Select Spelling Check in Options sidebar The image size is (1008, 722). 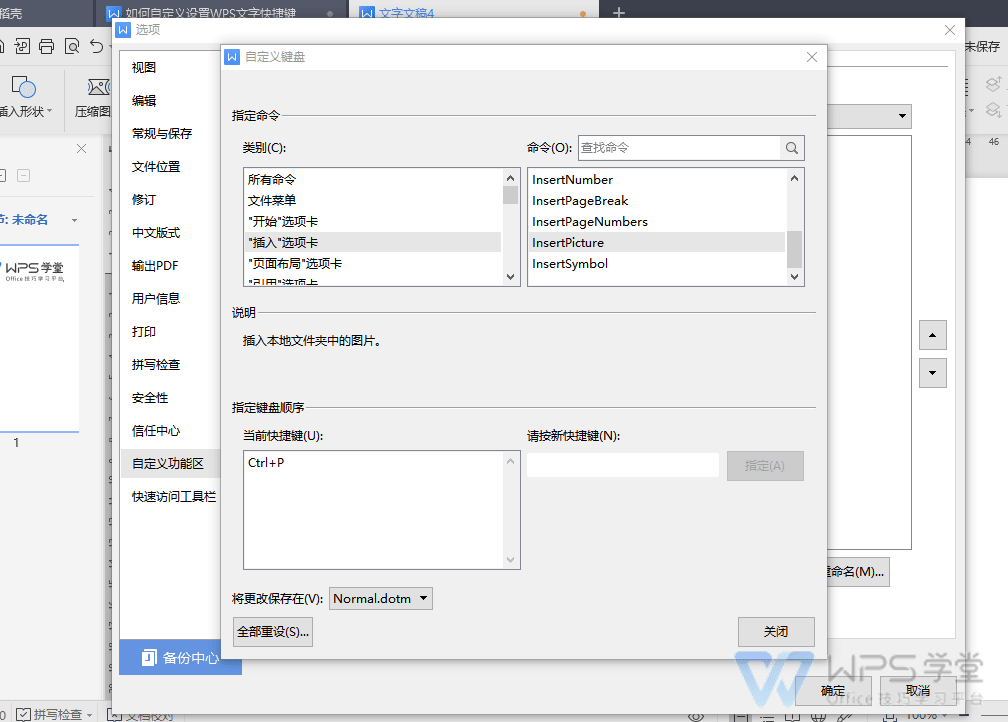[156, 365]
